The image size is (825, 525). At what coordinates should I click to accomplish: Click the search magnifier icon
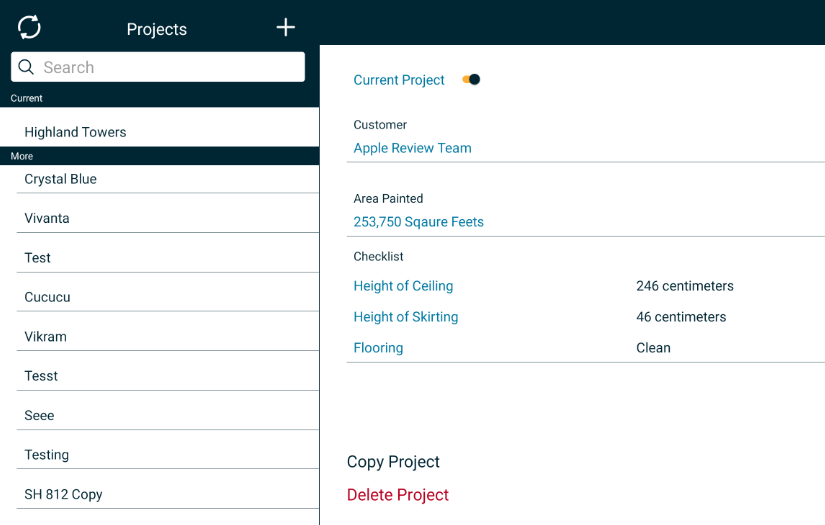pos(27,67)
